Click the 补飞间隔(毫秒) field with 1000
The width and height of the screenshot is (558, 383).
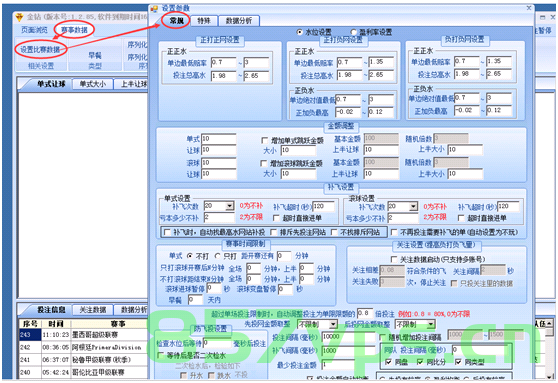point(348,351)
